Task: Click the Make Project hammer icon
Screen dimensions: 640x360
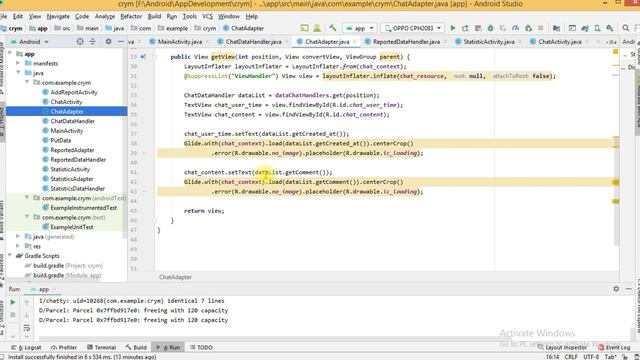Action: point(333,28)
